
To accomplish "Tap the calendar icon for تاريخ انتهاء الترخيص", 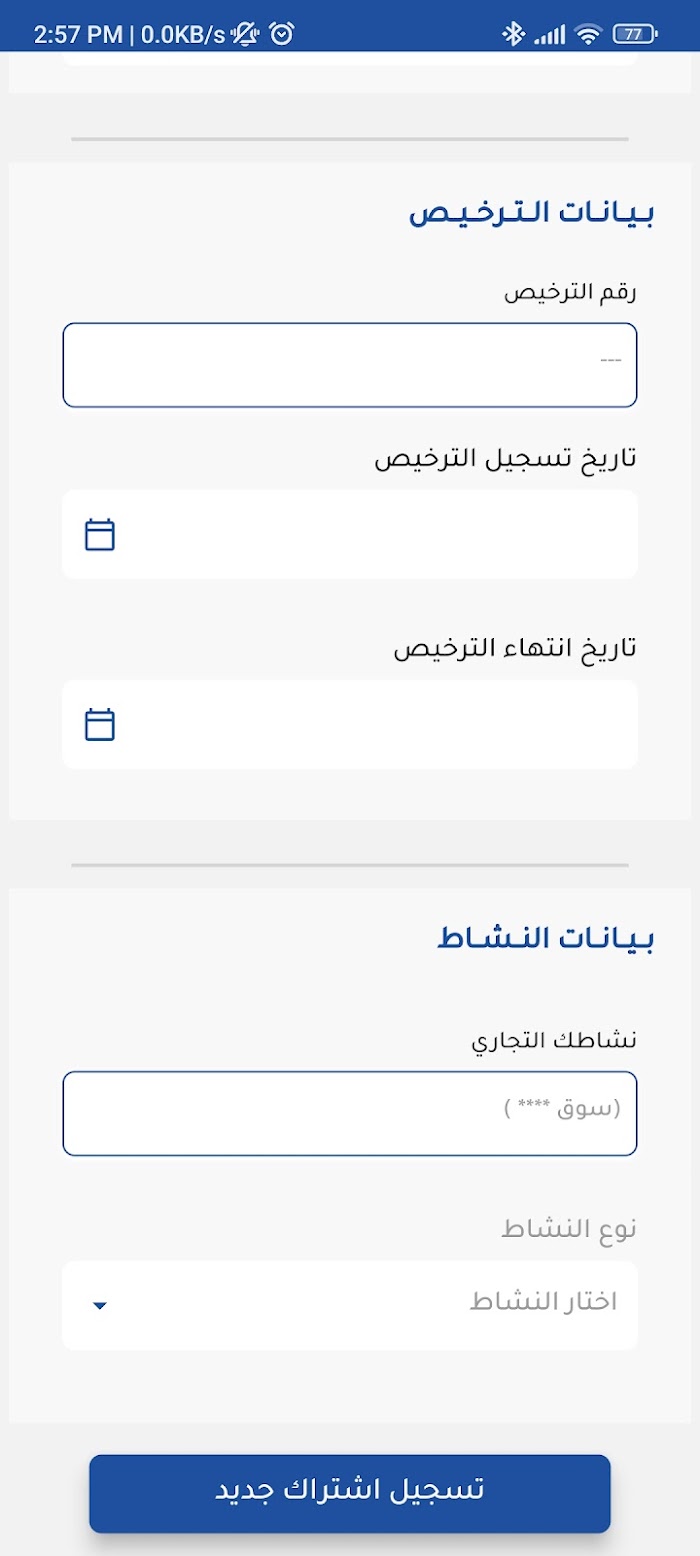I will 100,724.
